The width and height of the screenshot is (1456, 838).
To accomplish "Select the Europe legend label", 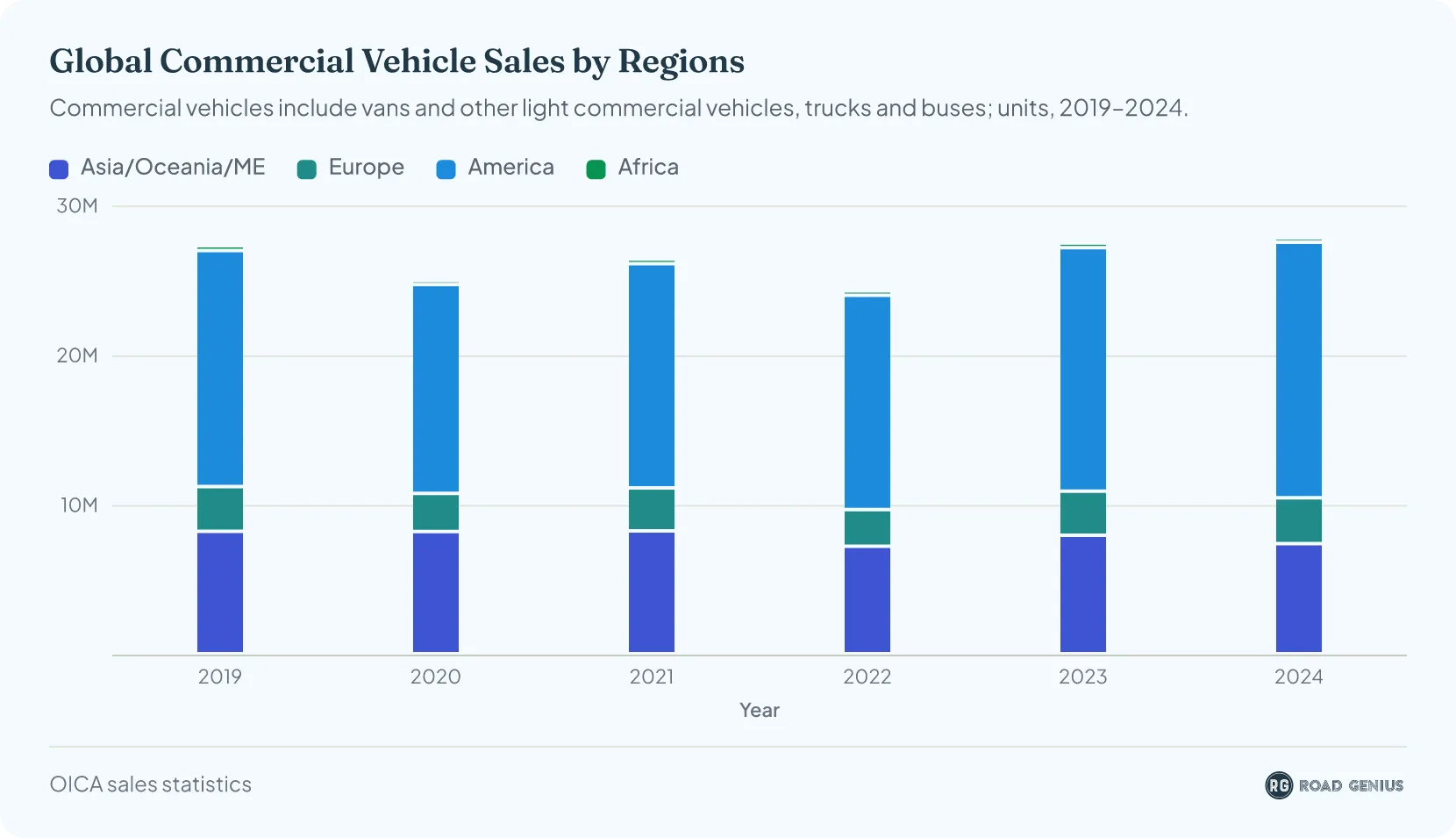I will point(367,168).
